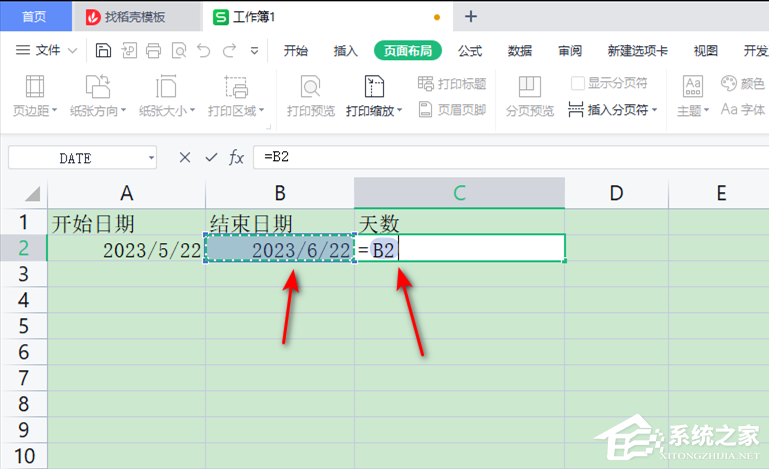Click 打印标题 print titles button
The image size is (769, 469).
pyautogui.click(x=452, y=83)
